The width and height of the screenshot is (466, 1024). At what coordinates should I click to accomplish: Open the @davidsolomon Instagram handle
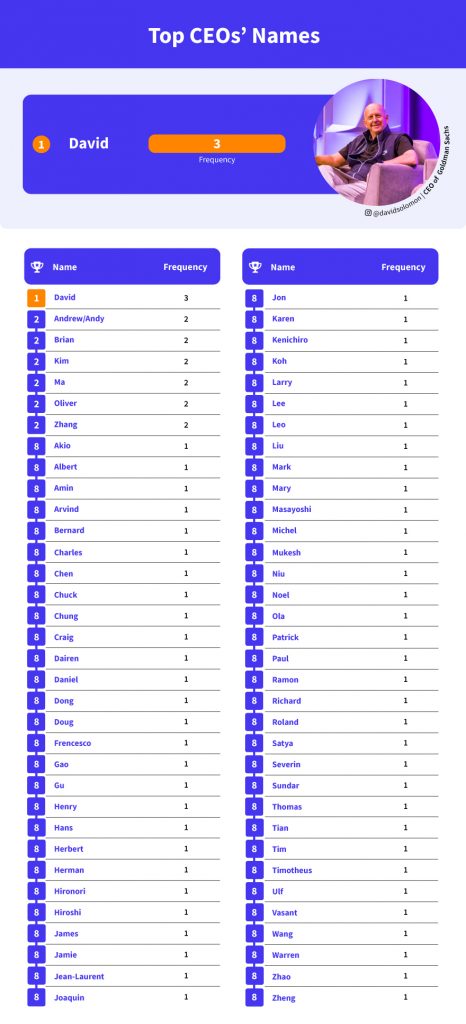click(x=393, y=213)
